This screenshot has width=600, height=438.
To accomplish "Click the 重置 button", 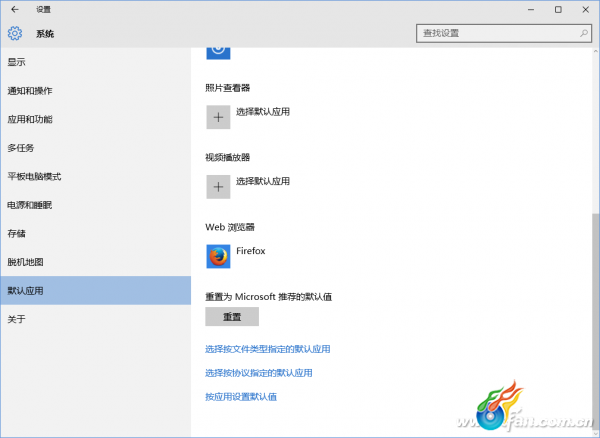I will point(232,316).
